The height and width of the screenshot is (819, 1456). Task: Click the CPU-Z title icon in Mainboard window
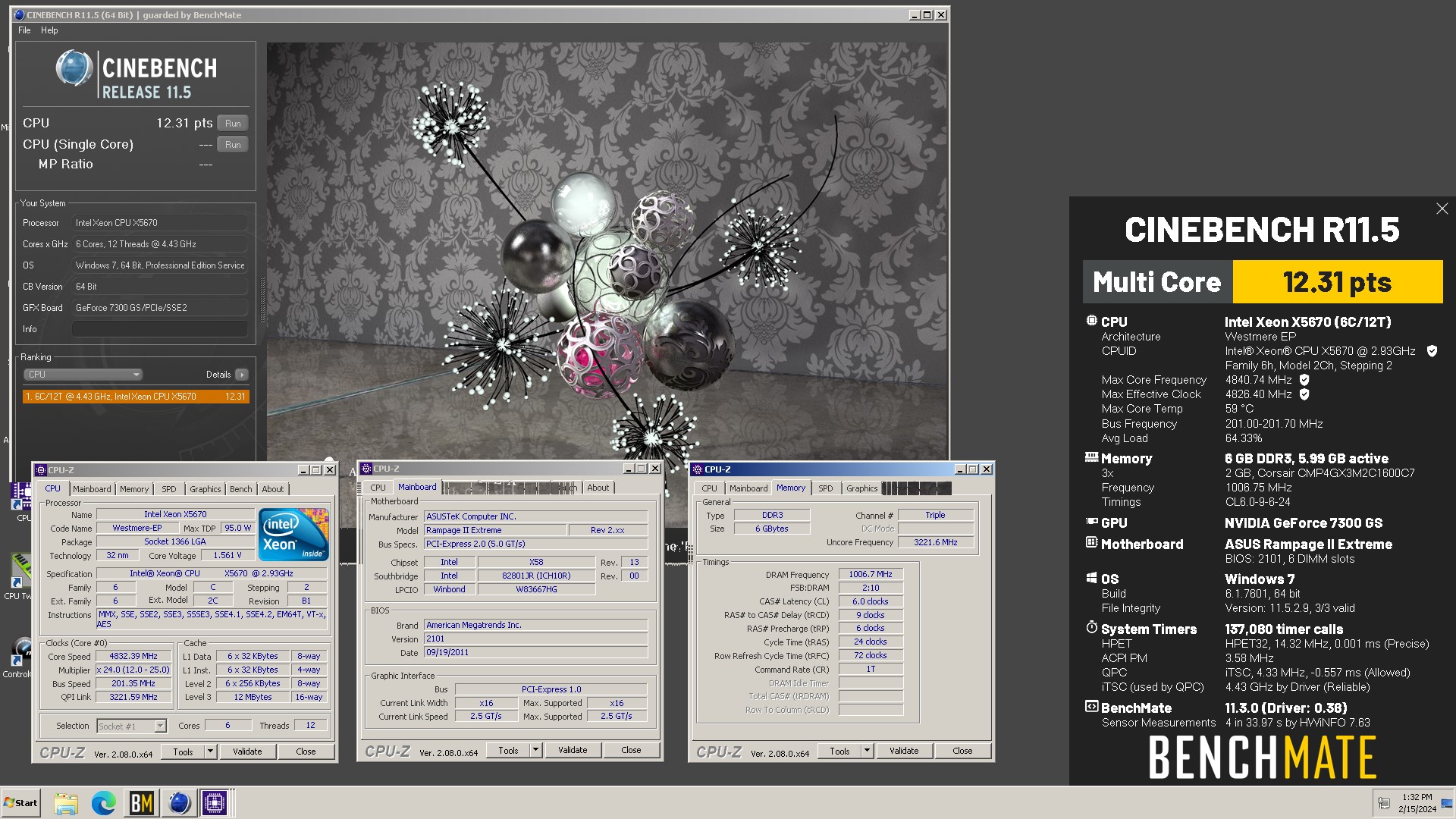(x=366, y=469)
